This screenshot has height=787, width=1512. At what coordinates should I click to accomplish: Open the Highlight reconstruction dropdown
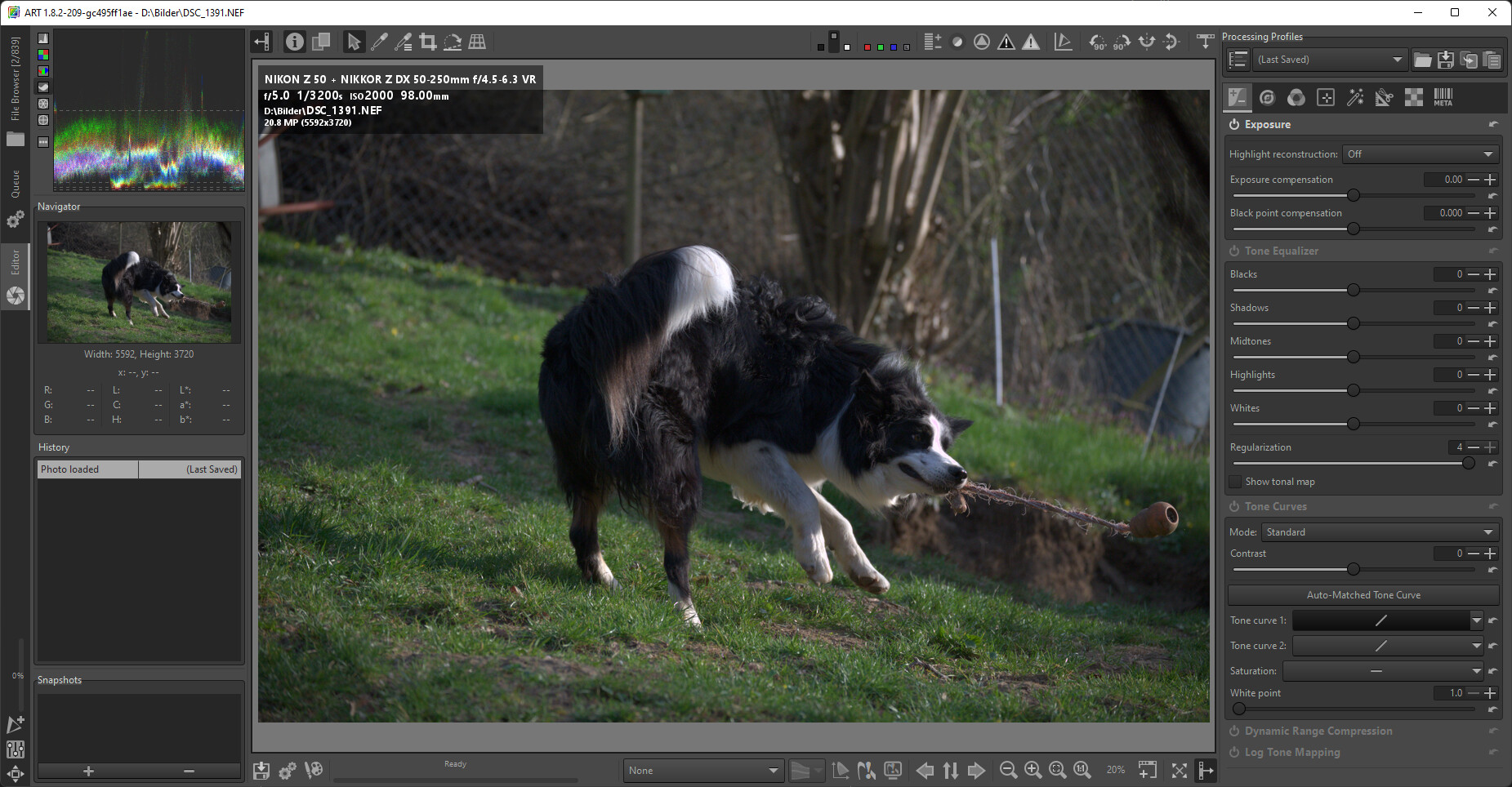click(1420, 154)
